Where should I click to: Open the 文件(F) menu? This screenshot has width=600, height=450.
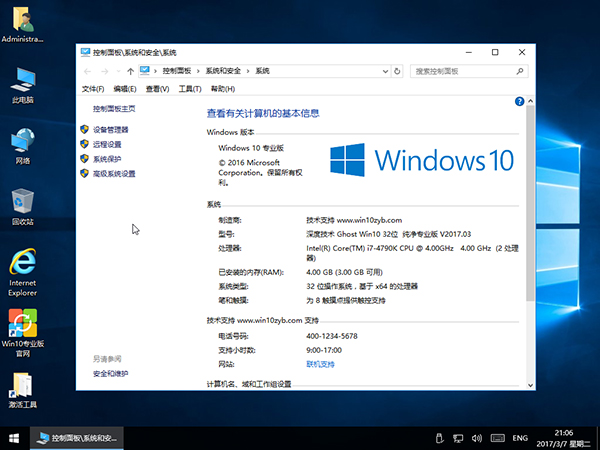tap(93, 89)
